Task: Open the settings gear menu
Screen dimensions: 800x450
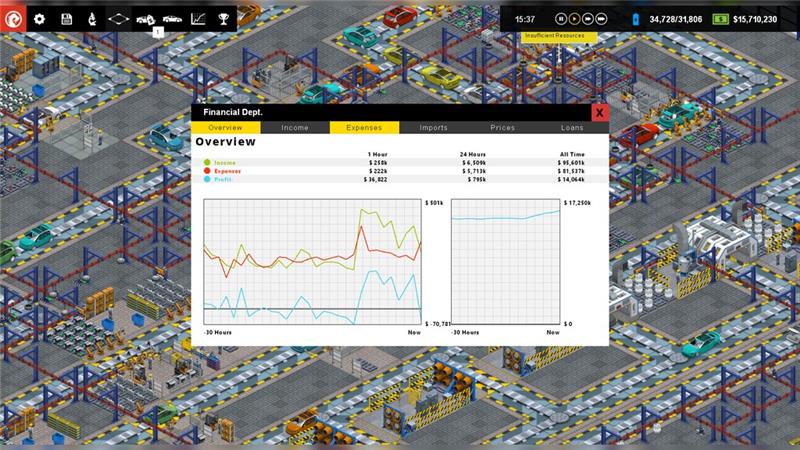Action: (x=40, y=18)
